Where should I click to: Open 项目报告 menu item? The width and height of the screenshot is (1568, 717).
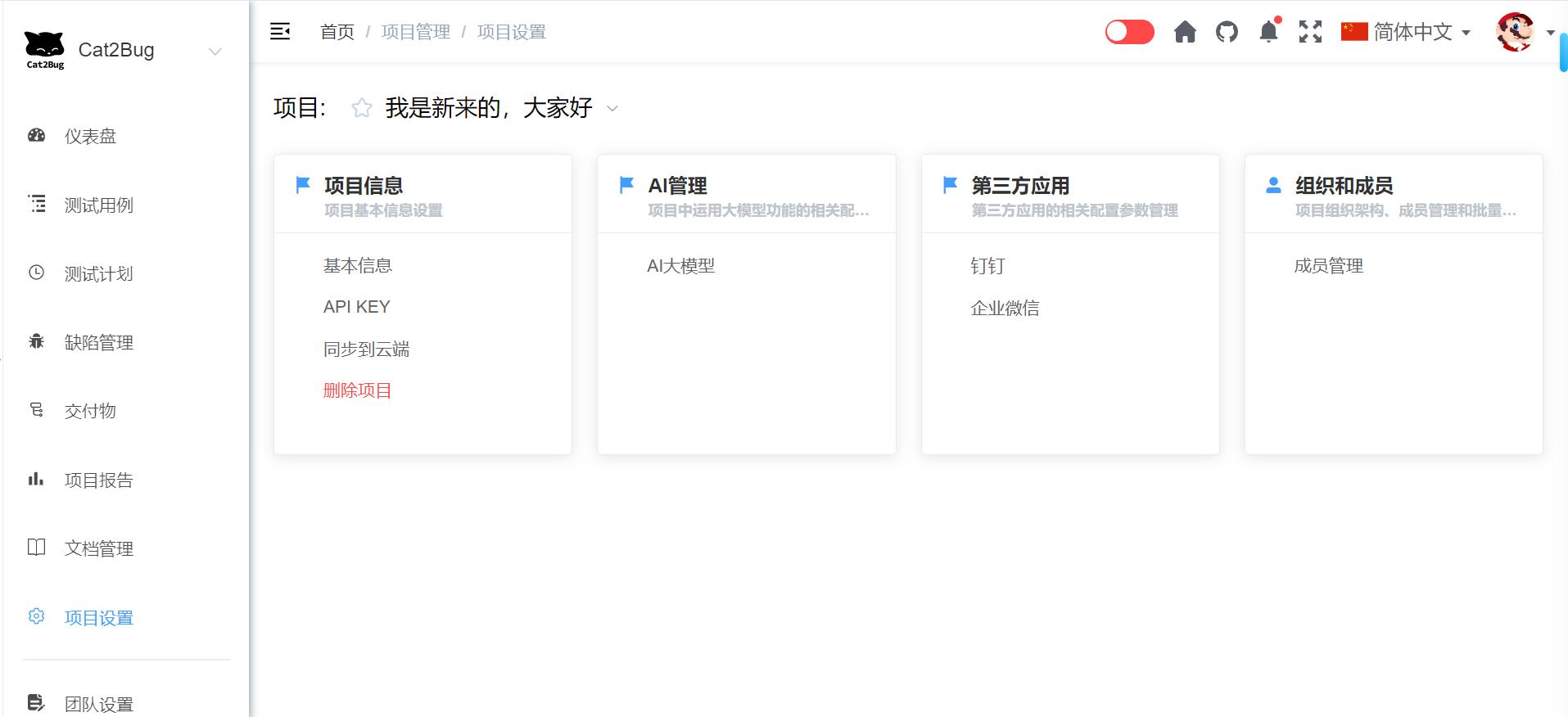pyautogui.click(x=99, y=480)
